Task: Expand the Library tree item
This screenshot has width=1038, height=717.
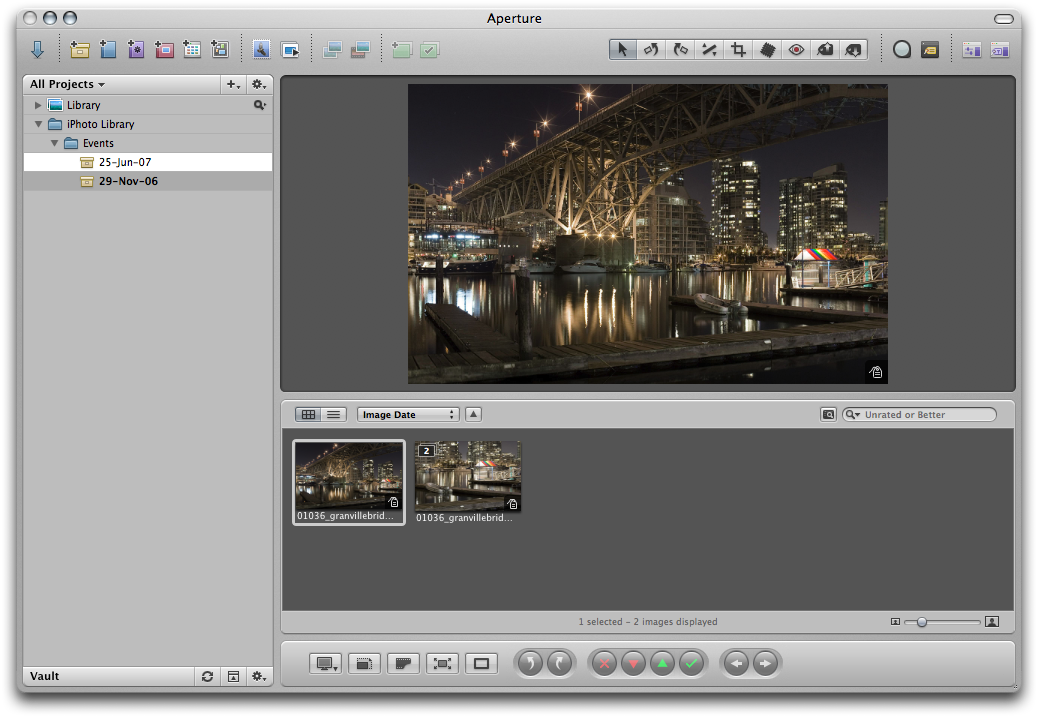Action: (39, 105)
